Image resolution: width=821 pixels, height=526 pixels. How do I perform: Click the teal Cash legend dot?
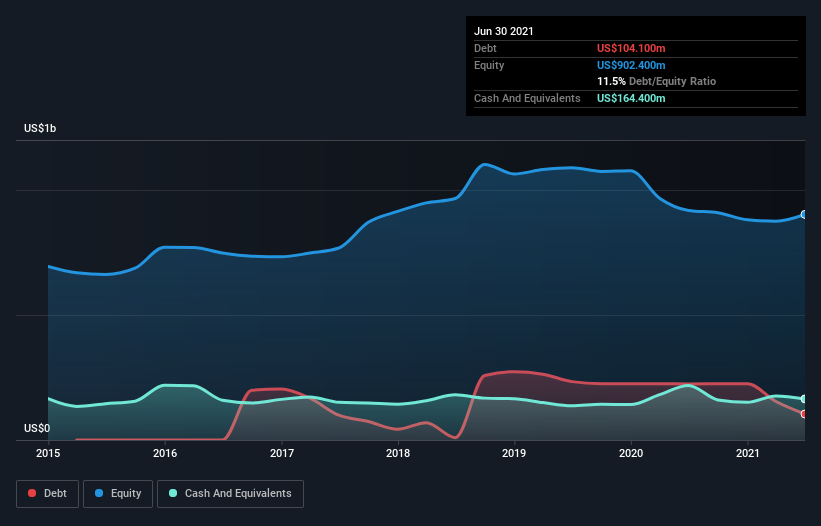173,493
